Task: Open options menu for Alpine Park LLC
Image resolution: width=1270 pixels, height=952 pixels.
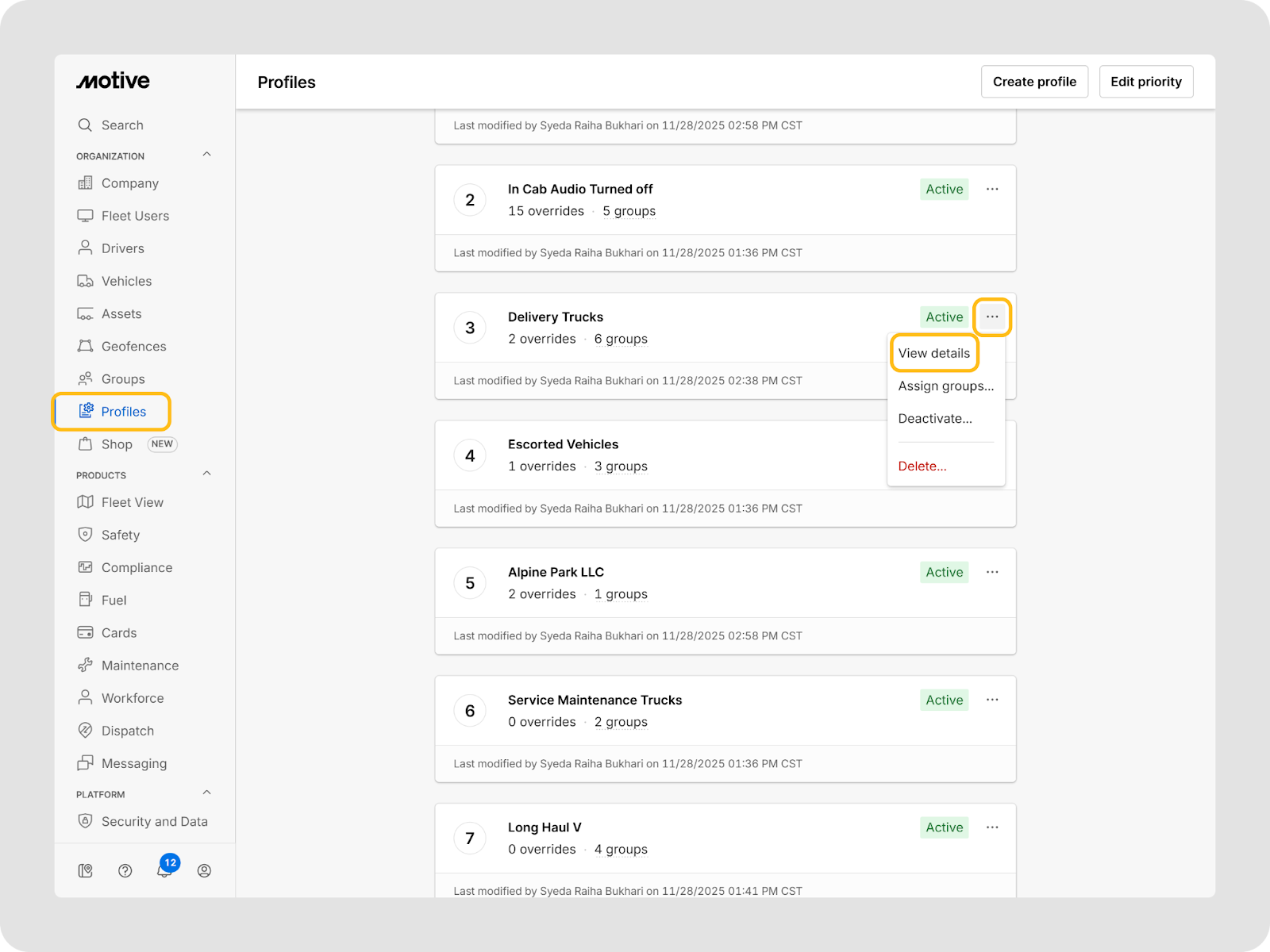Action: coord(992,572)
